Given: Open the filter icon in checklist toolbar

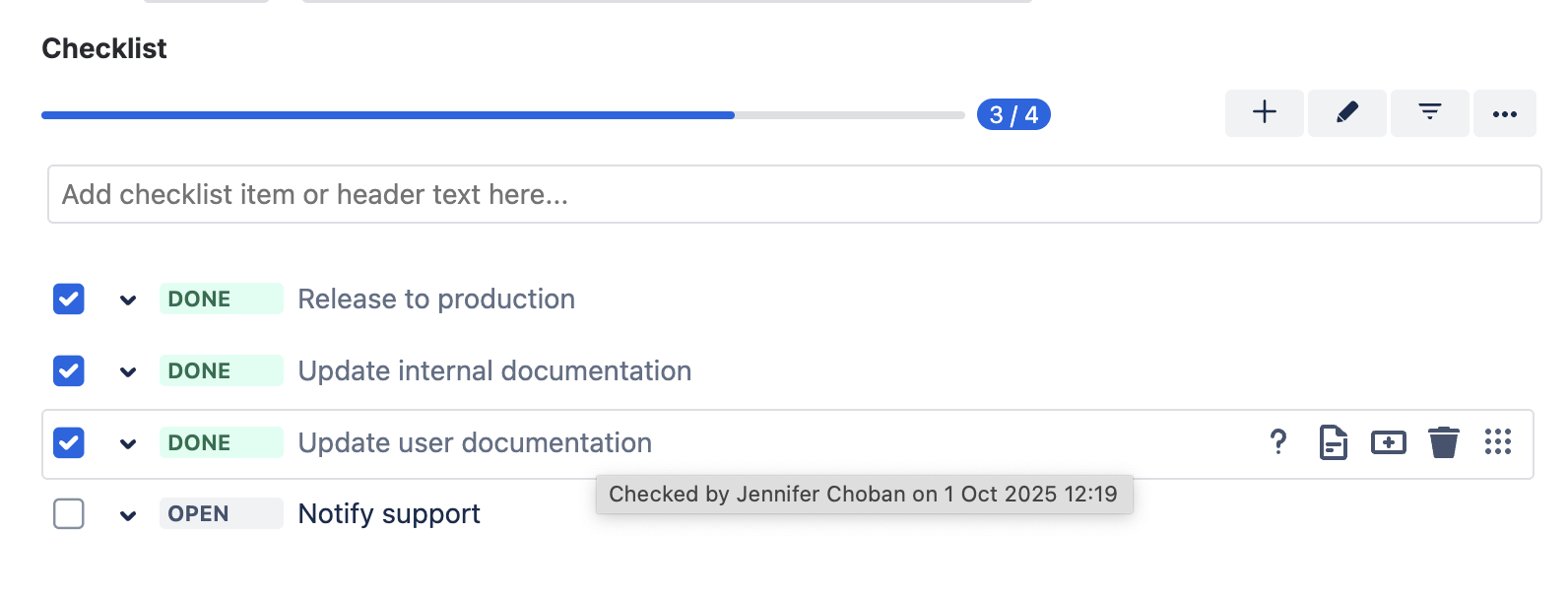Looking at the screenshot, I should point(1429,113).
